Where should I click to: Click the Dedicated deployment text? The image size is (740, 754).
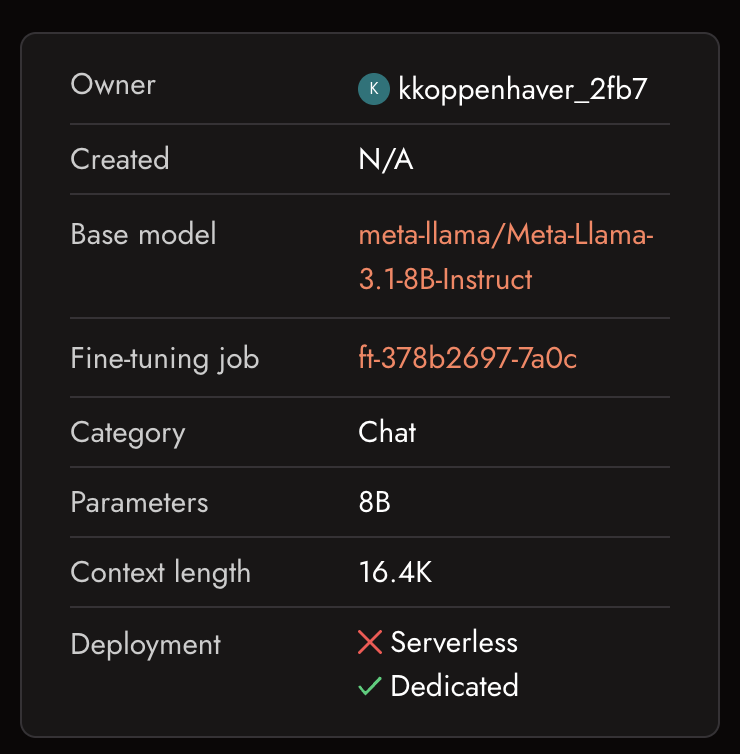pyautogui.click(x=454, y=686)
